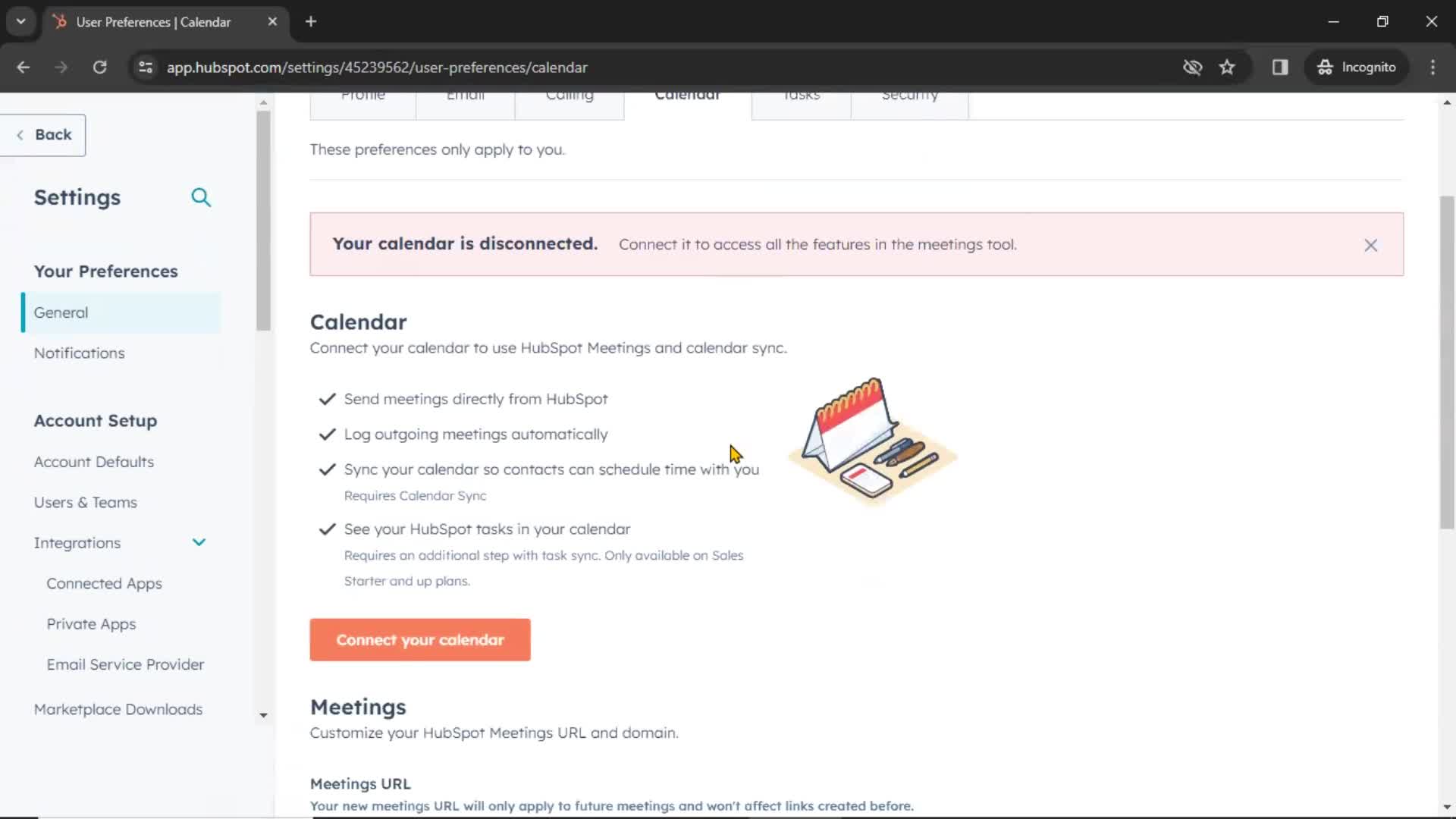The image size is (1456, 819).
Task: Click the Back button to previous settings
Action: tap(43, 134)
